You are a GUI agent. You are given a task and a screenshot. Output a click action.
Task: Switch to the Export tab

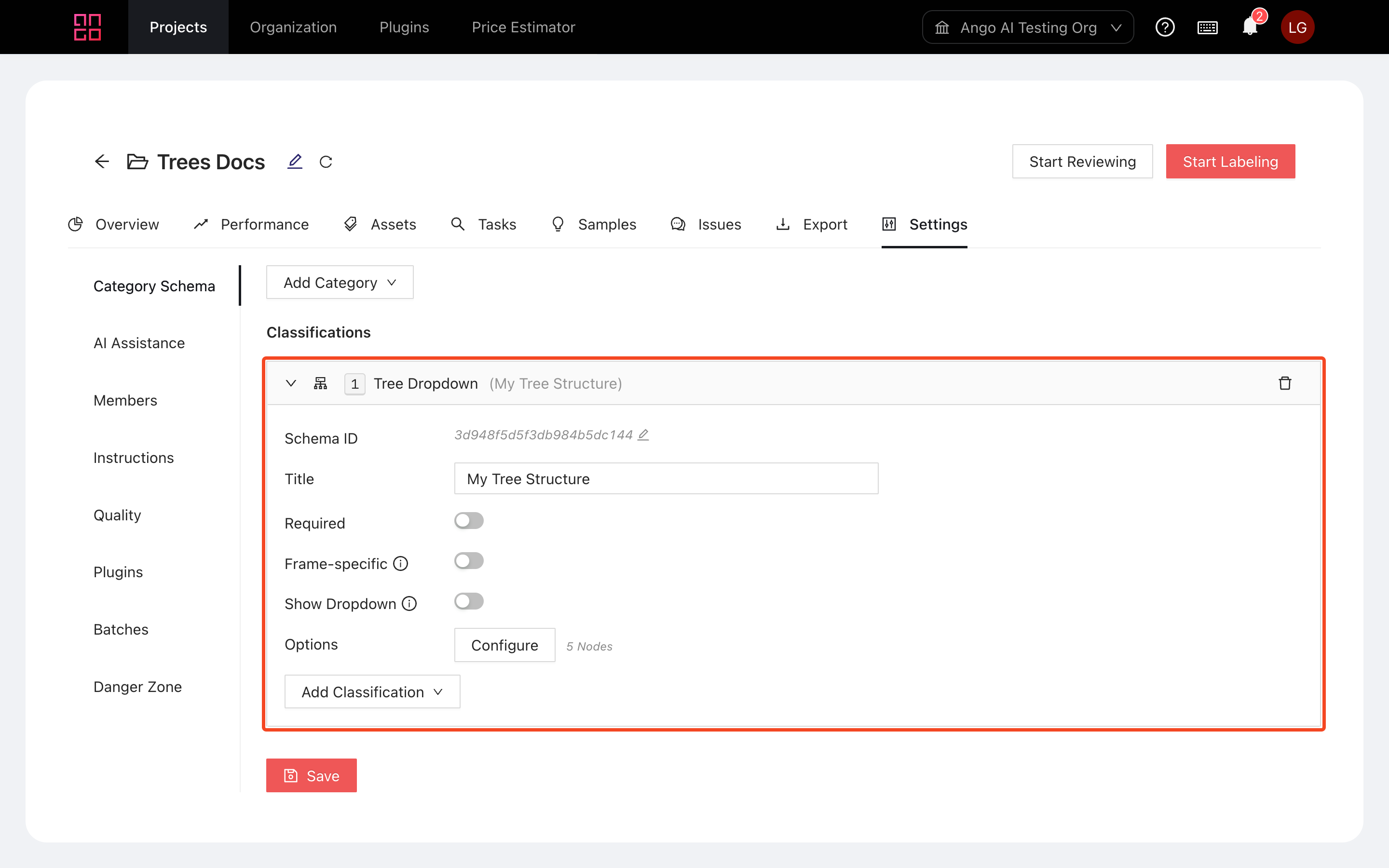[x=812, y=224]
